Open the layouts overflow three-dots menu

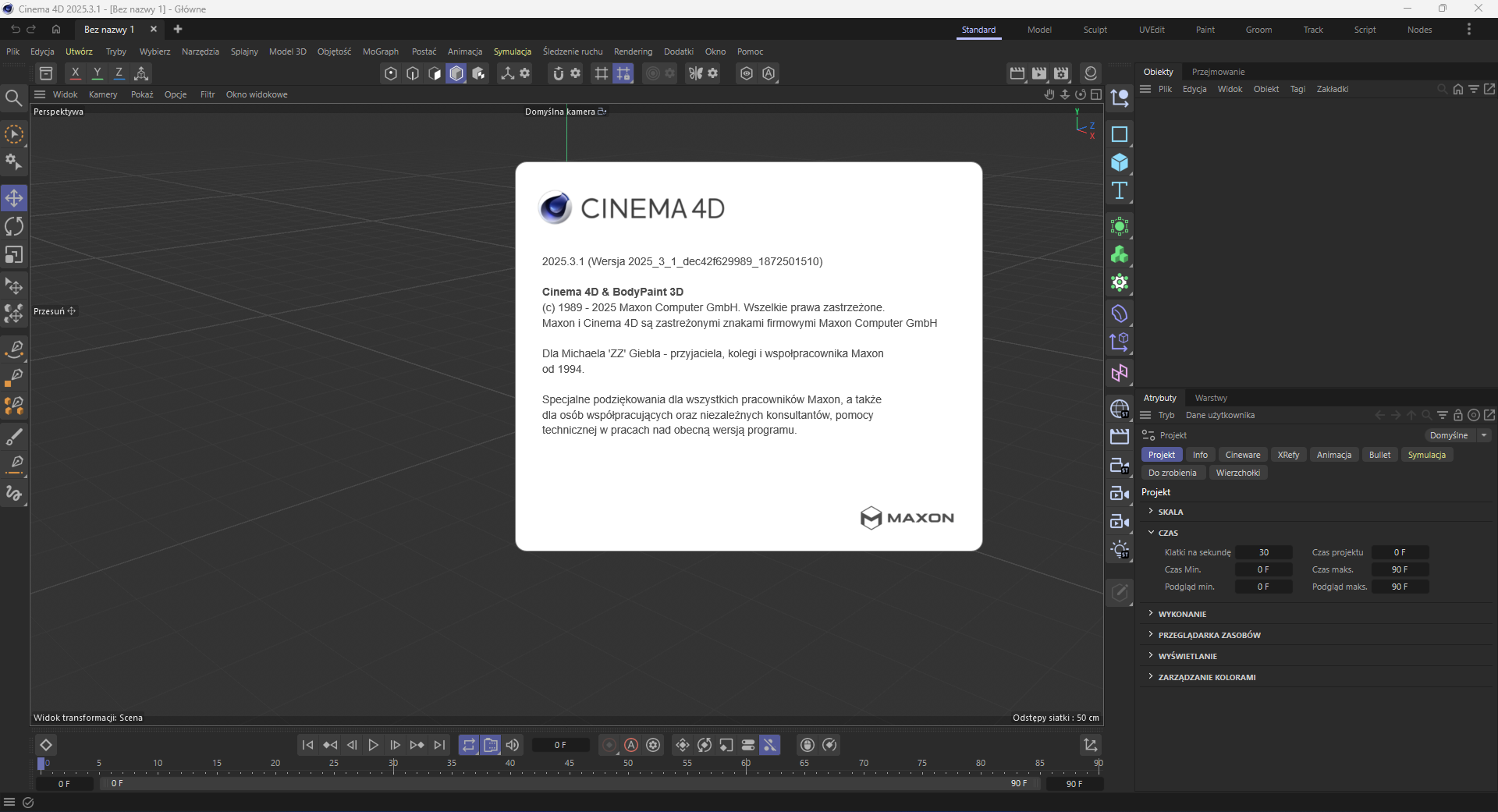coord(1469,30)
